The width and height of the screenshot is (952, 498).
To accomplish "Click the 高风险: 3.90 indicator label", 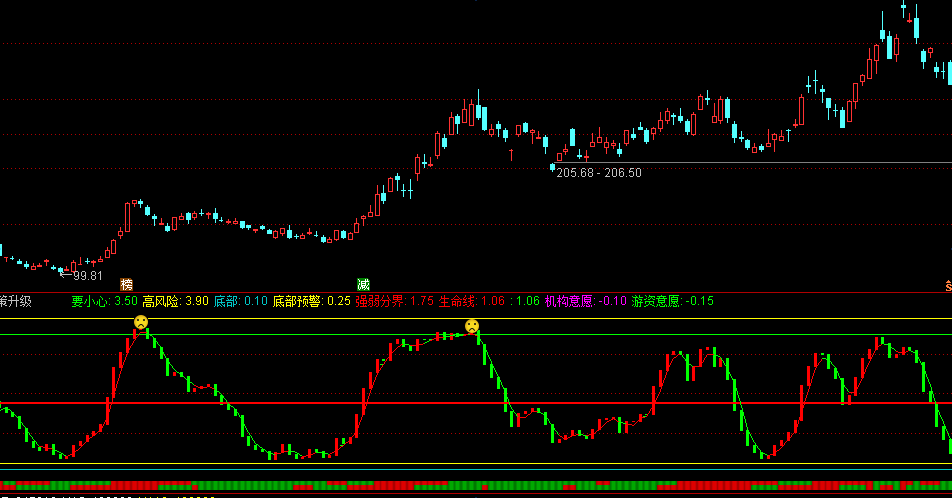I will [x=175, y=301].
